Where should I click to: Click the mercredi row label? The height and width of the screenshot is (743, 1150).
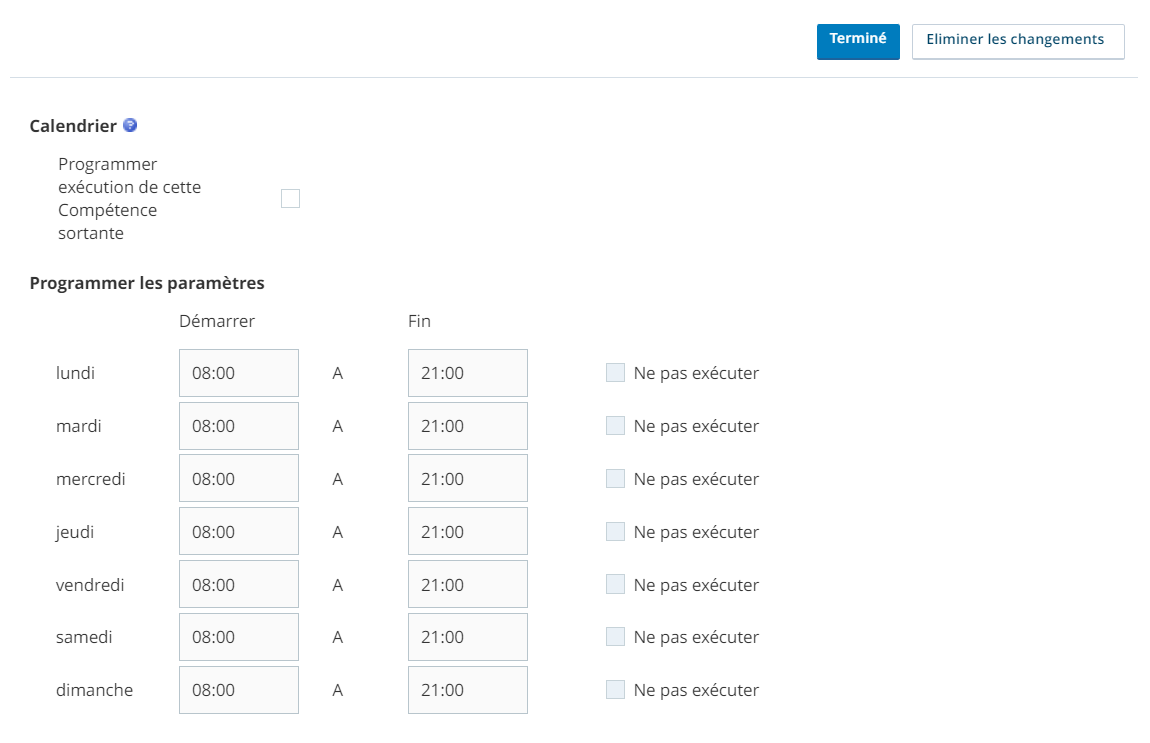91,479
